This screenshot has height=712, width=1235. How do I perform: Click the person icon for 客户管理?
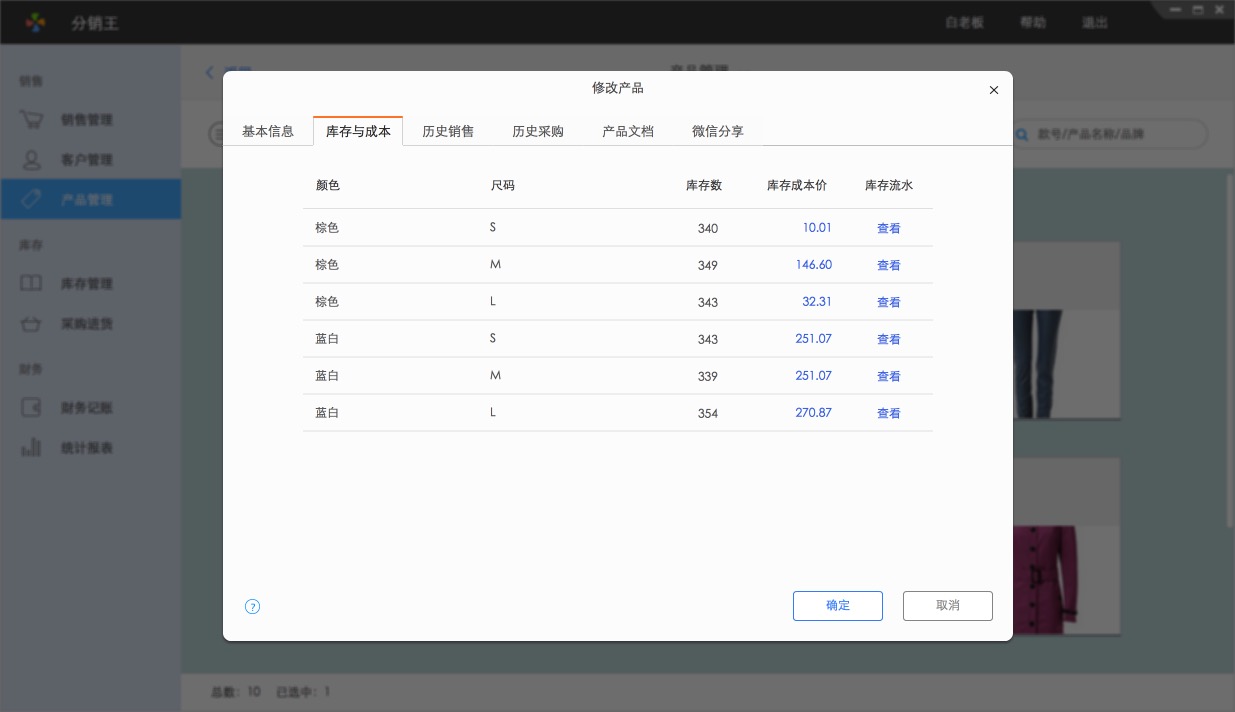31,160
